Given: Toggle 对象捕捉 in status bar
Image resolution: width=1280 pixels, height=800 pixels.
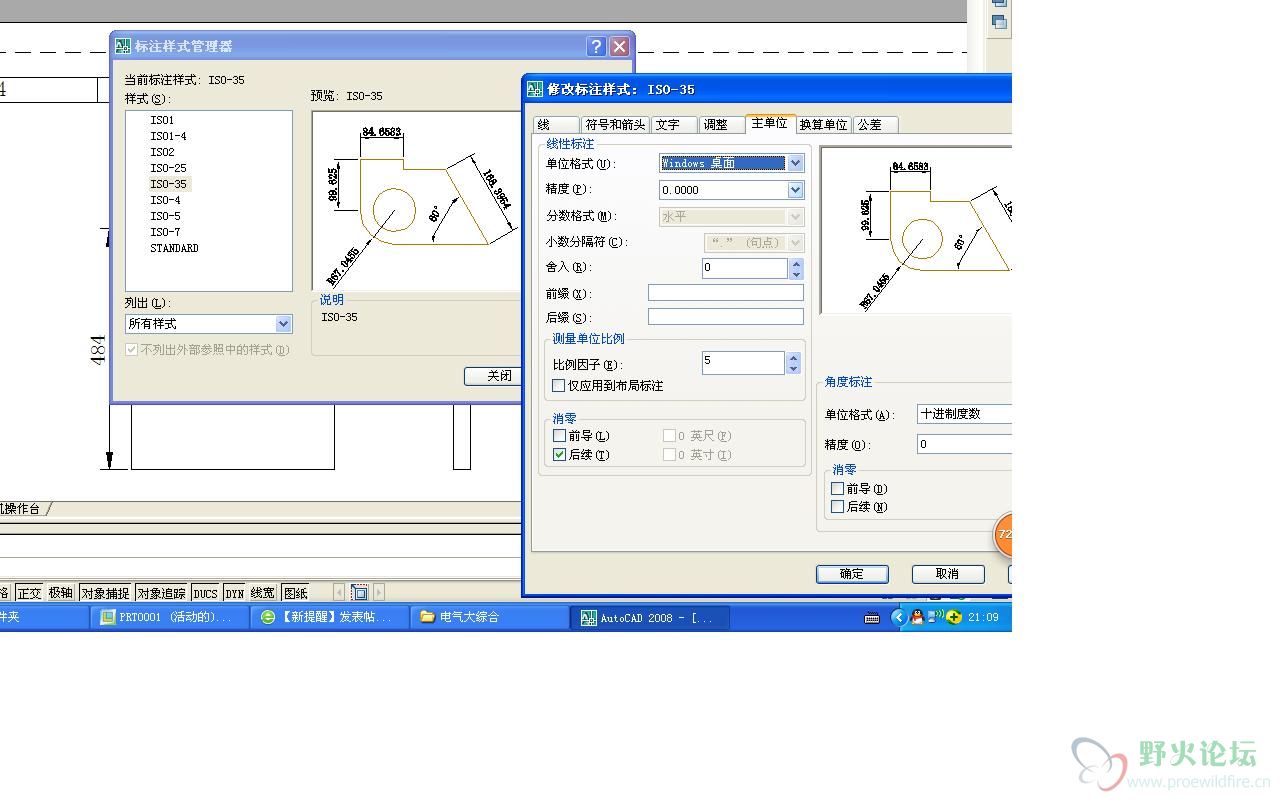Looking at the screenshot, I should pos(105,593).
